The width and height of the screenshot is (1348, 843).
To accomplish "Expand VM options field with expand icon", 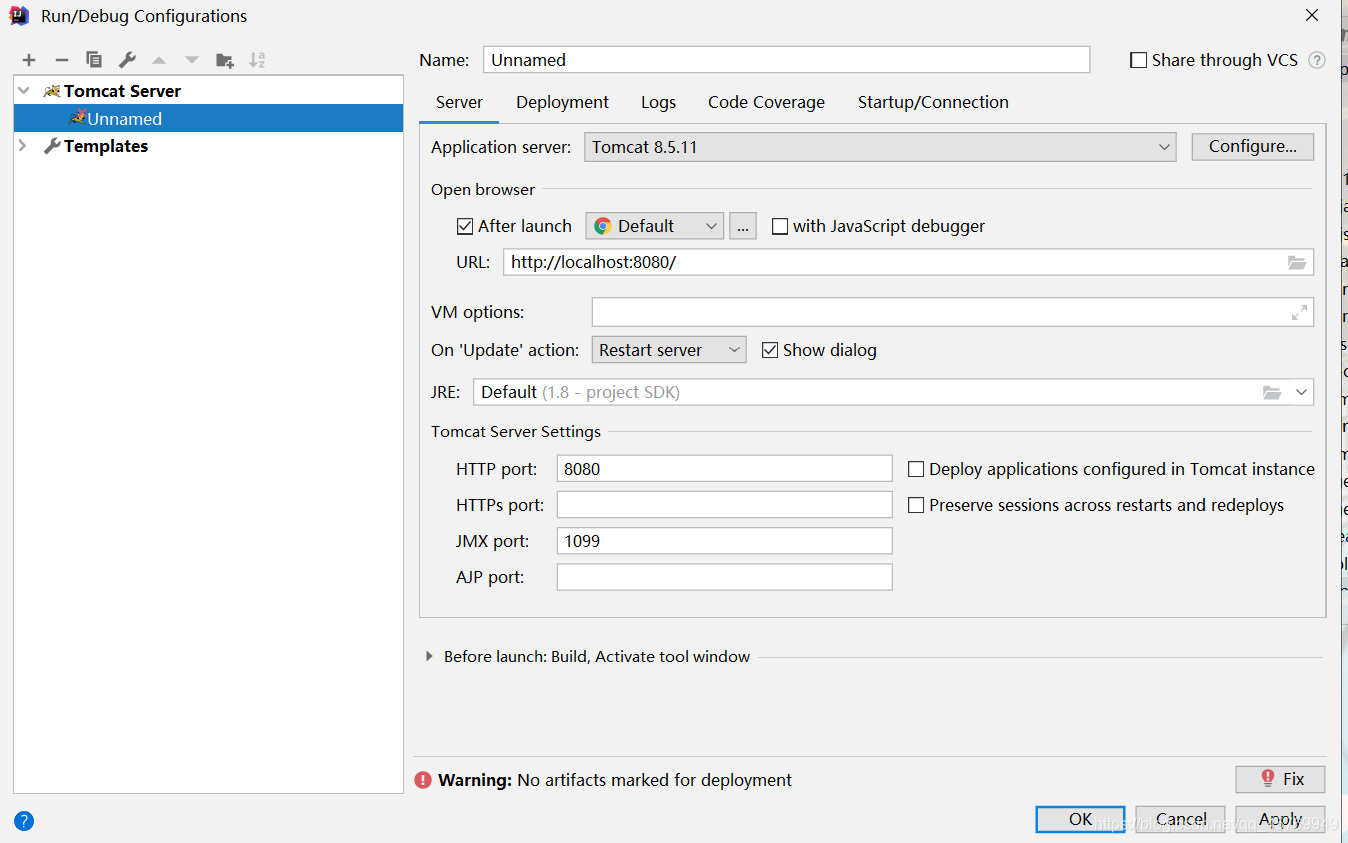I will click(x=1299, y=312).
